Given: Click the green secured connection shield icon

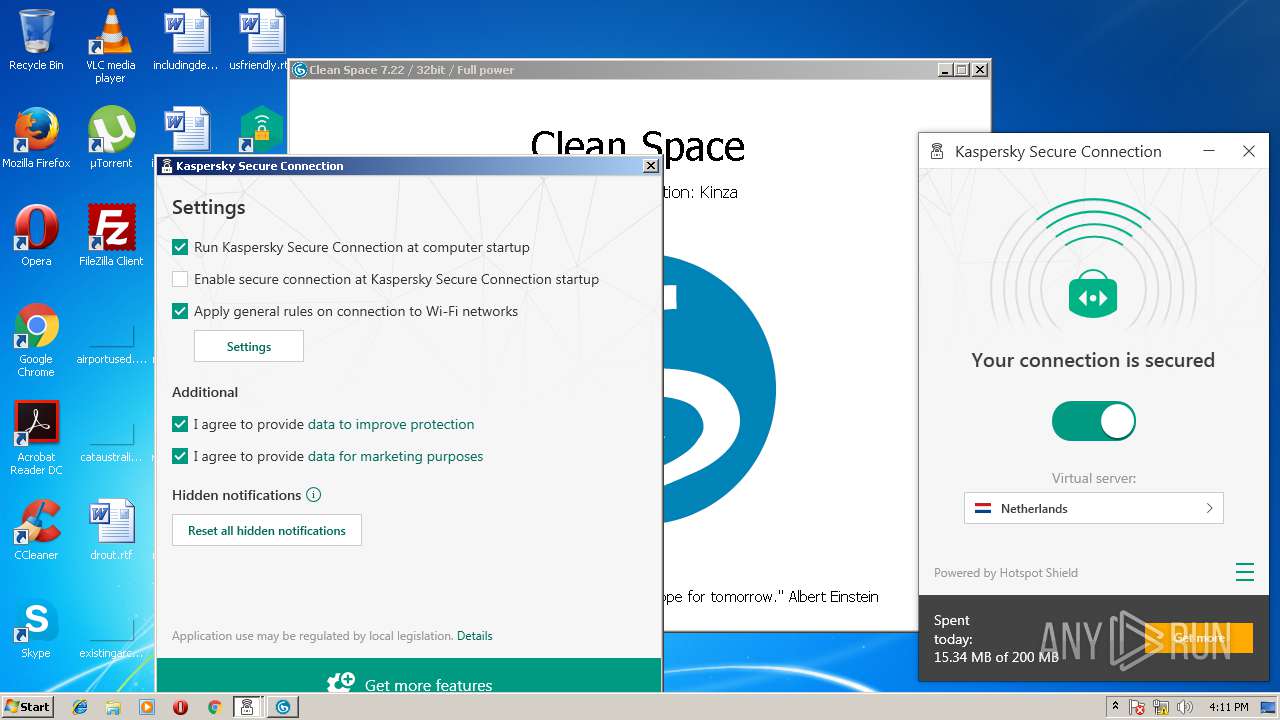Looking at the screenshot, I should 1092,296.
